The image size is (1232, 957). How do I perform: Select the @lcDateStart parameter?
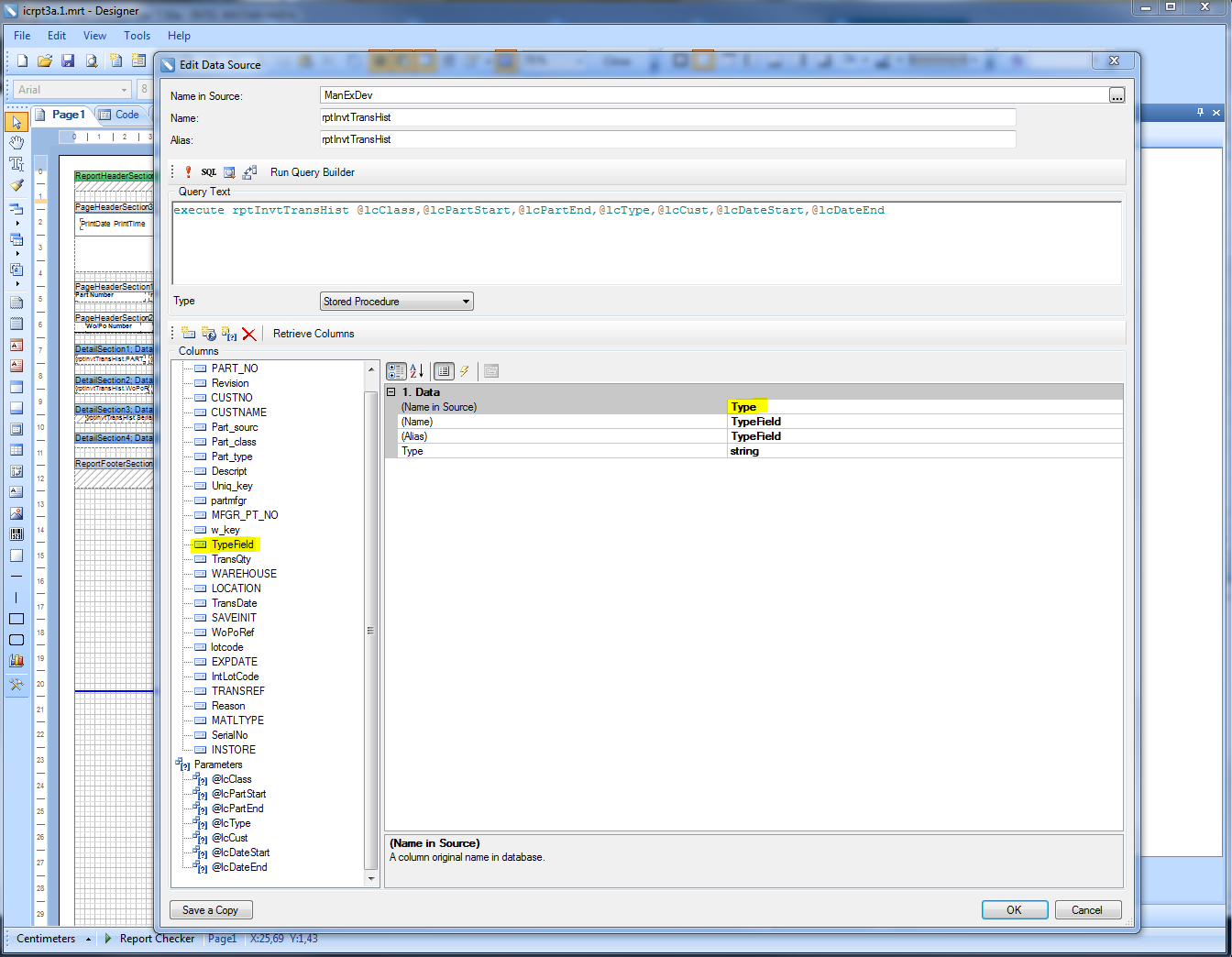tap(240, 852)
